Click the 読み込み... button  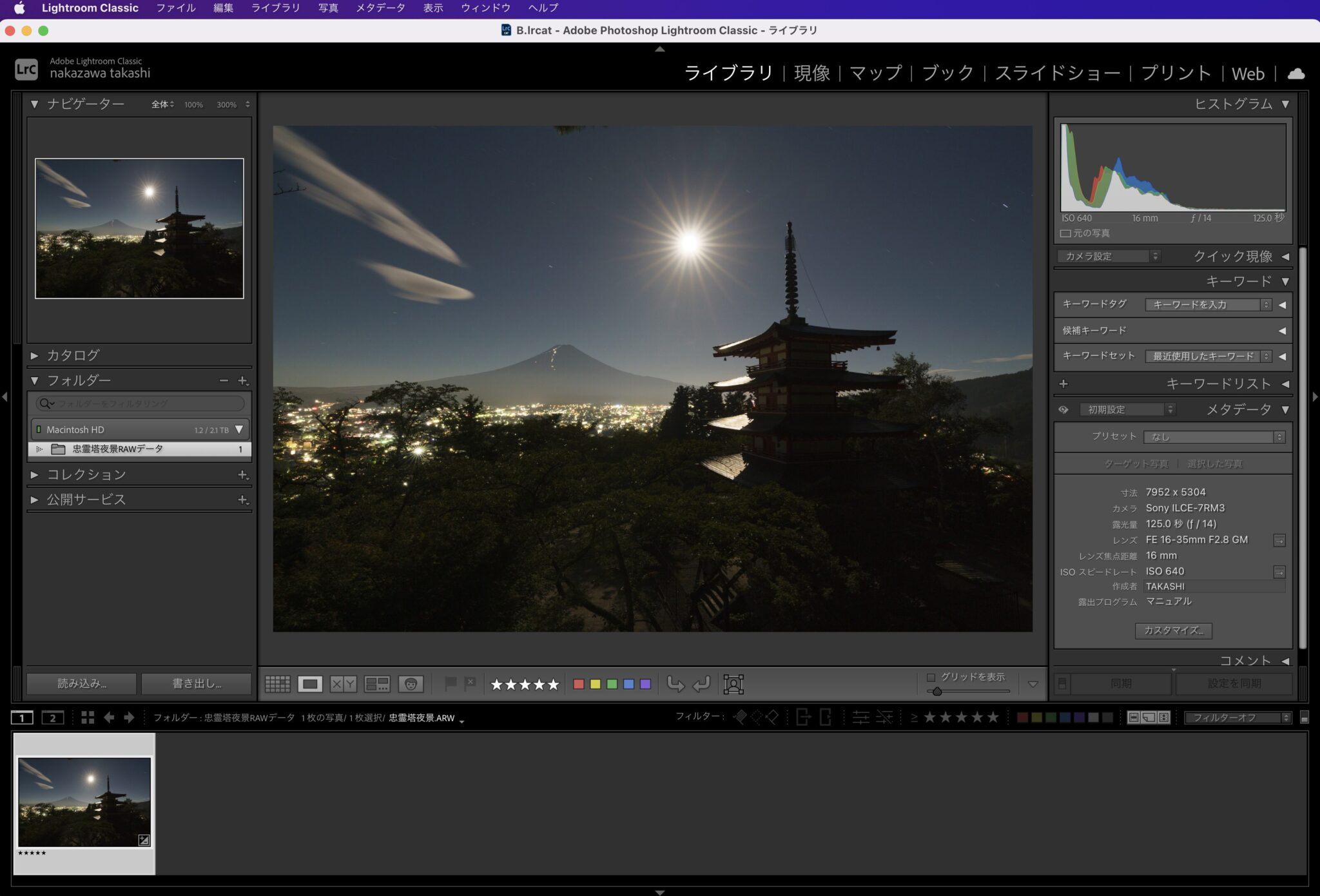click(82, 683)
